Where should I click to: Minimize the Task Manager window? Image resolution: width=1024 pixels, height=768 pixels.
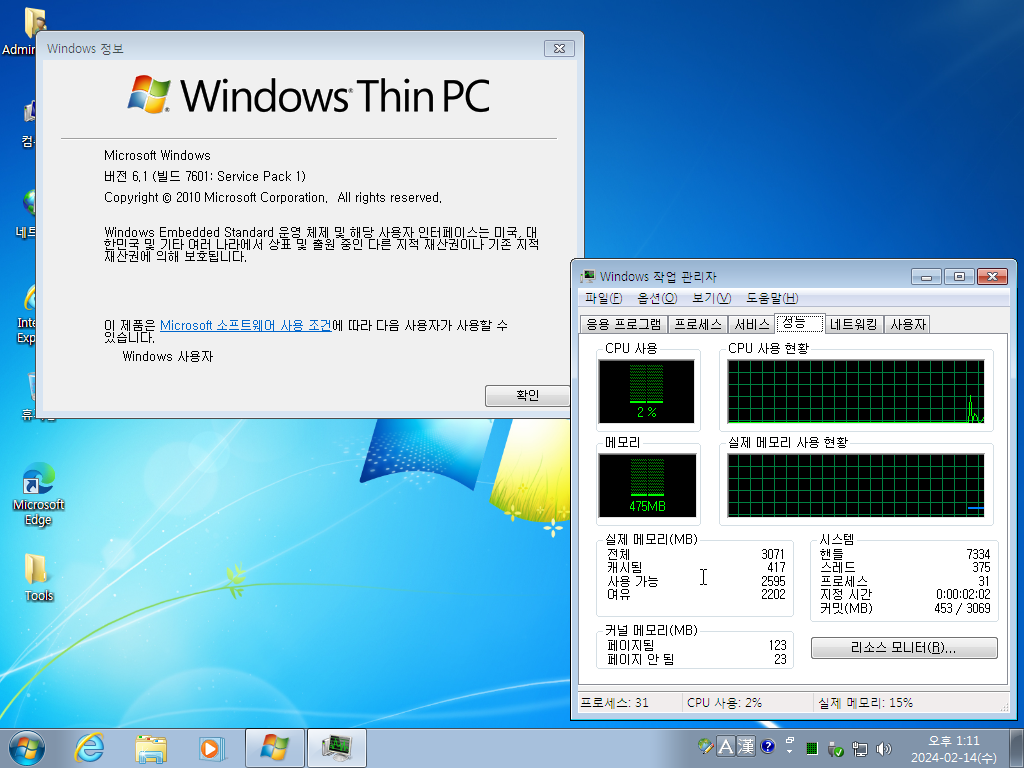[x=926, y=277]
